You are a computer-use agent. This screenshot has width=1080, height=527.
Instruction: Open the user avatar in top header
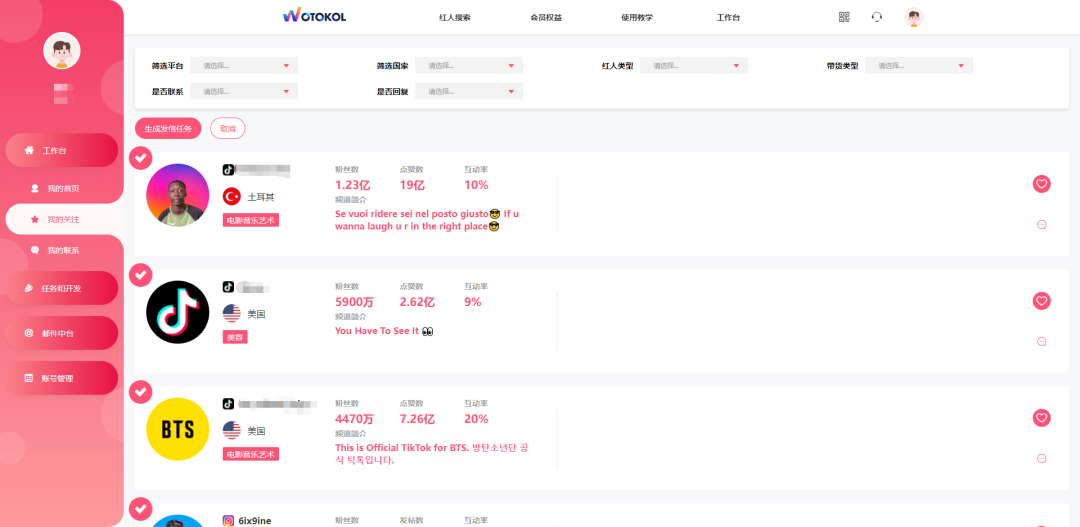click(913, 17)
